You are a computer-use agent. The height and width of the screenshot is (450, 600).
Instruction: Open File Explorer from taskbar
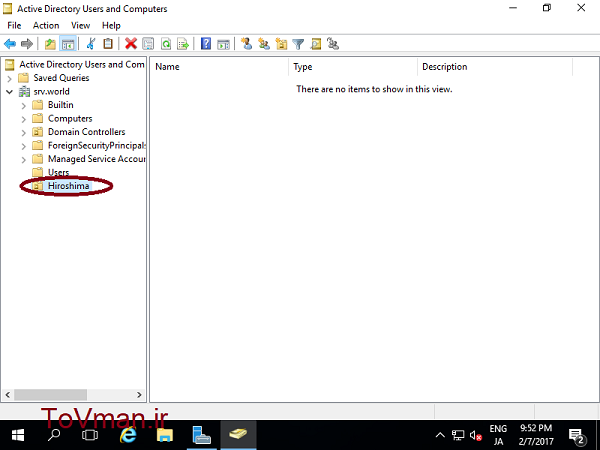click(165, 435)
